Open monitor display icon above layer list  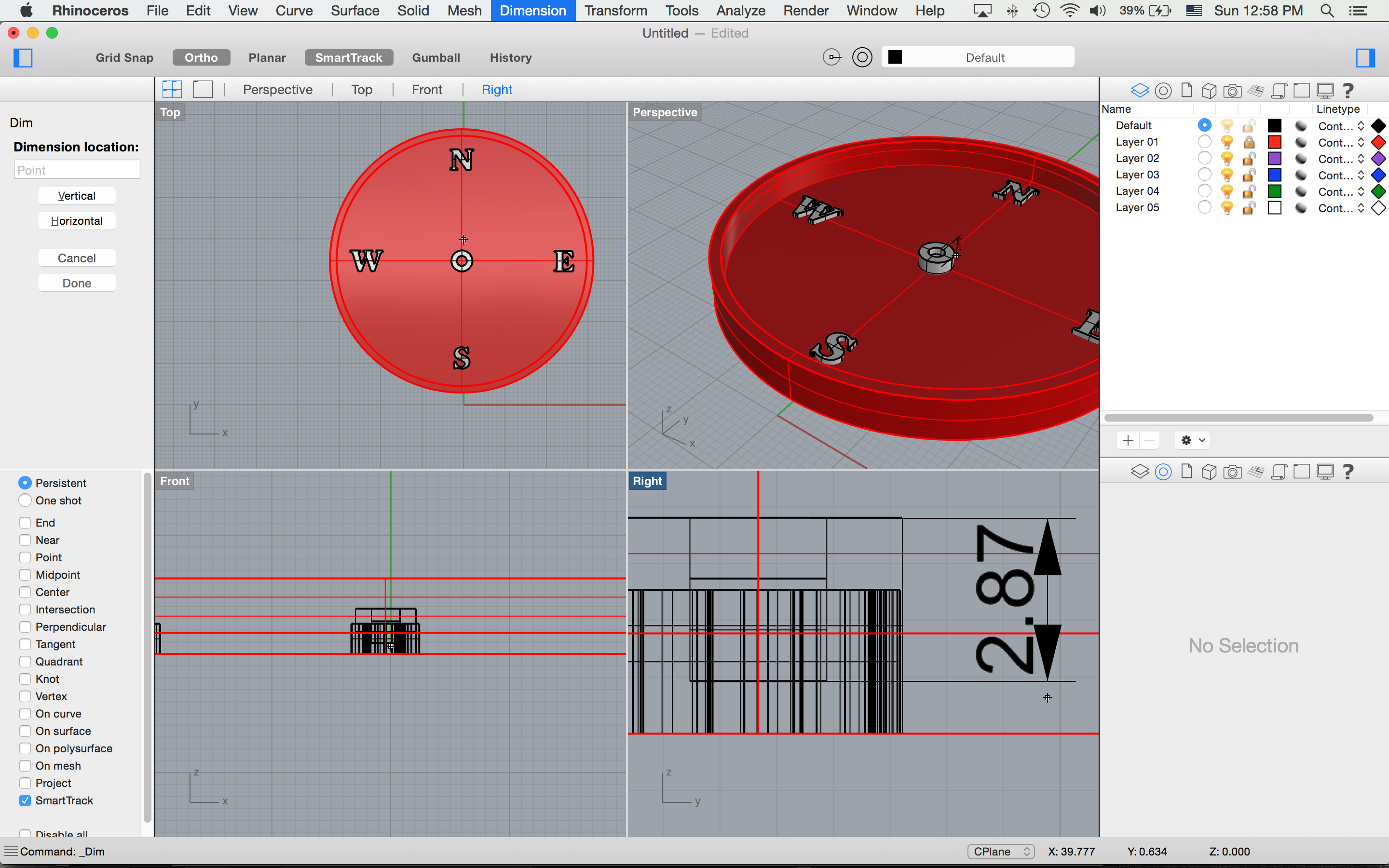[1325, 90]
